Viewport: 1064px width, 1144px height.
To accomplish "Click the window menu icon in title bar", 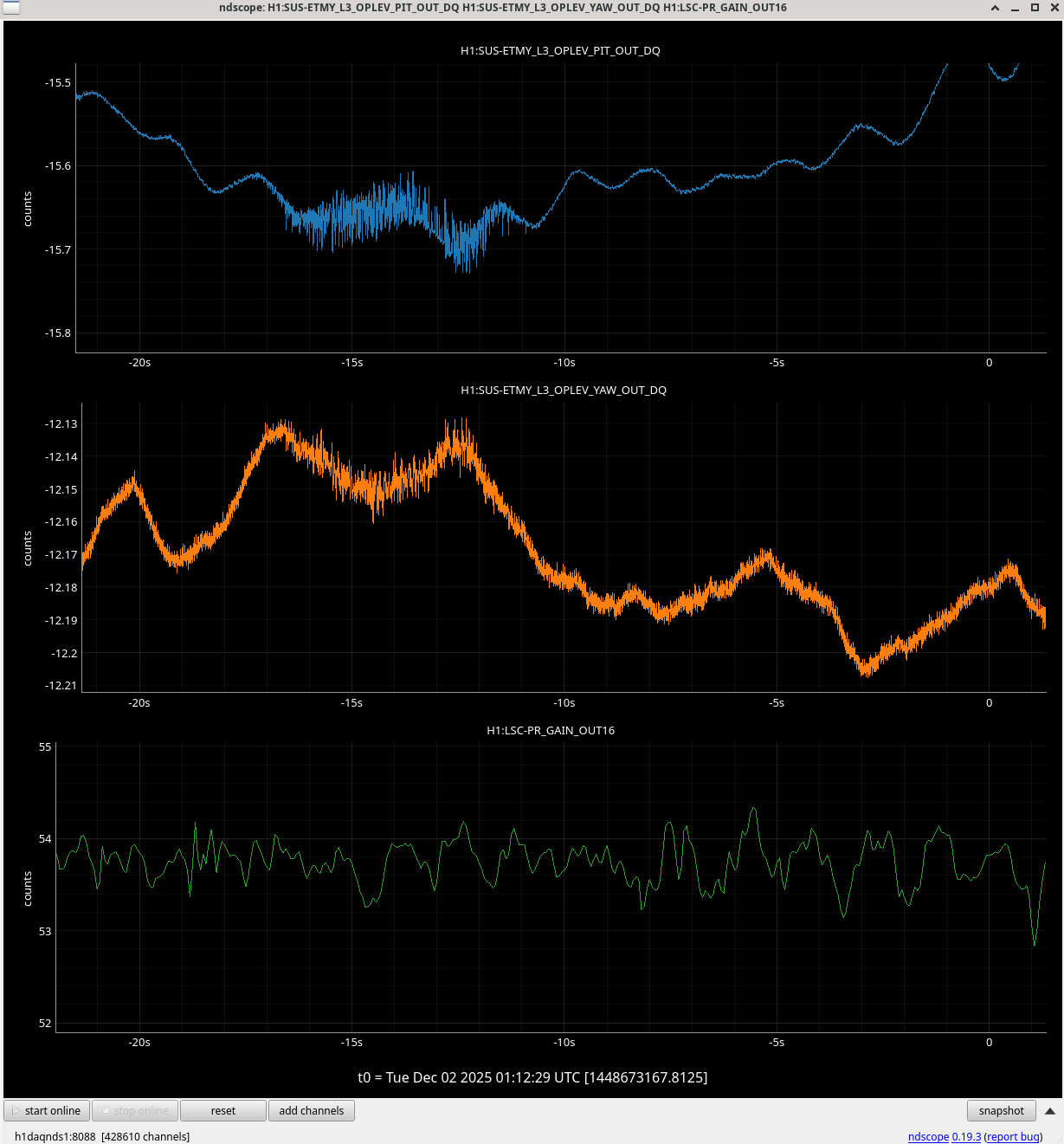I will (10, 8).
